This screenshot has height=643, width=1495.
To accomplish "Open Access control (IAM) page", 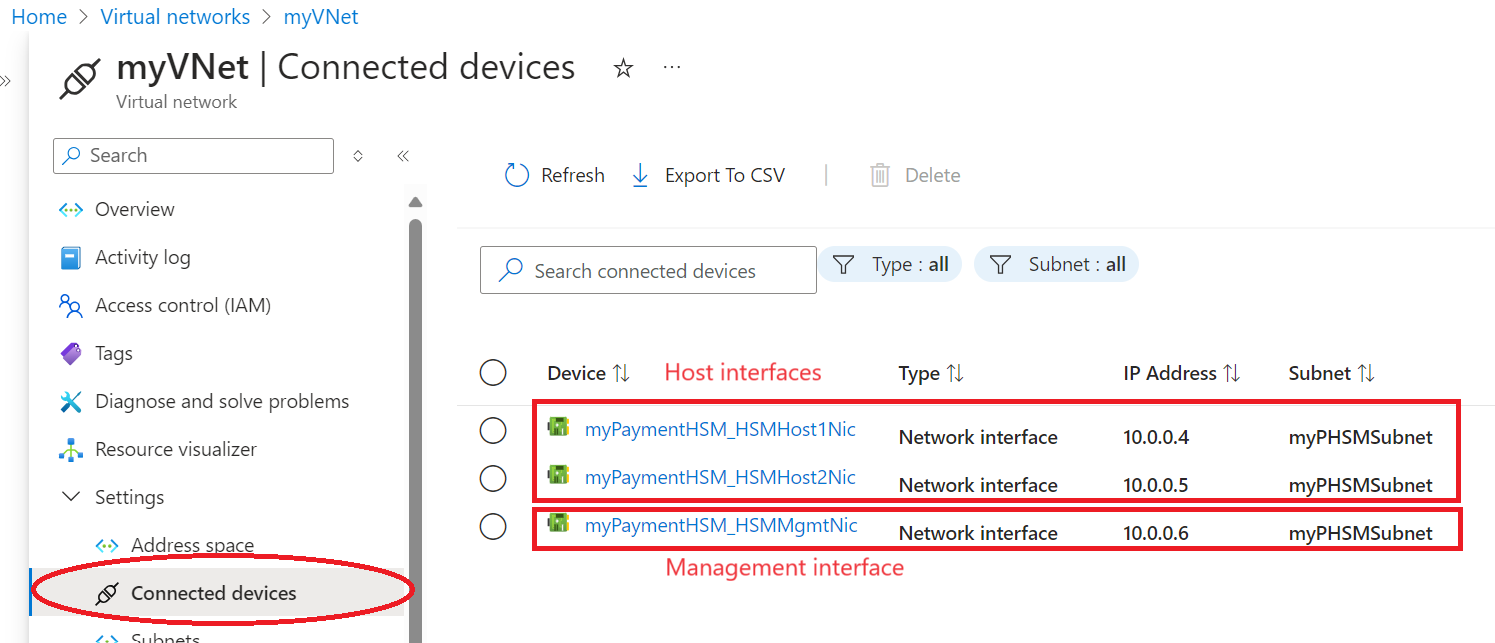I will (183, 306).
